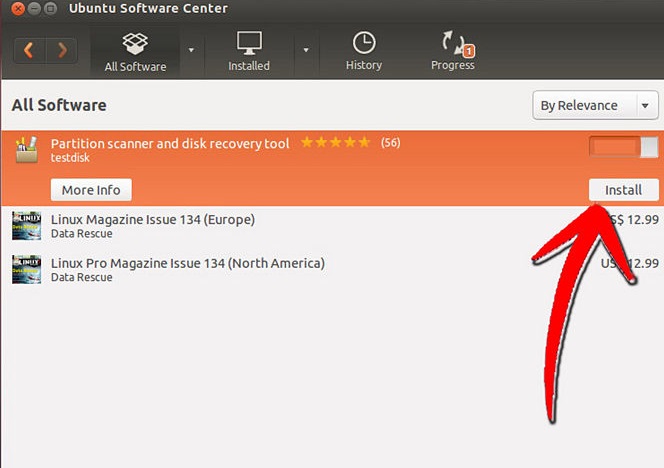664x468 pixels.
Task: Click the install progress bar on testdisk row
Action: click(x=624, y=147)
